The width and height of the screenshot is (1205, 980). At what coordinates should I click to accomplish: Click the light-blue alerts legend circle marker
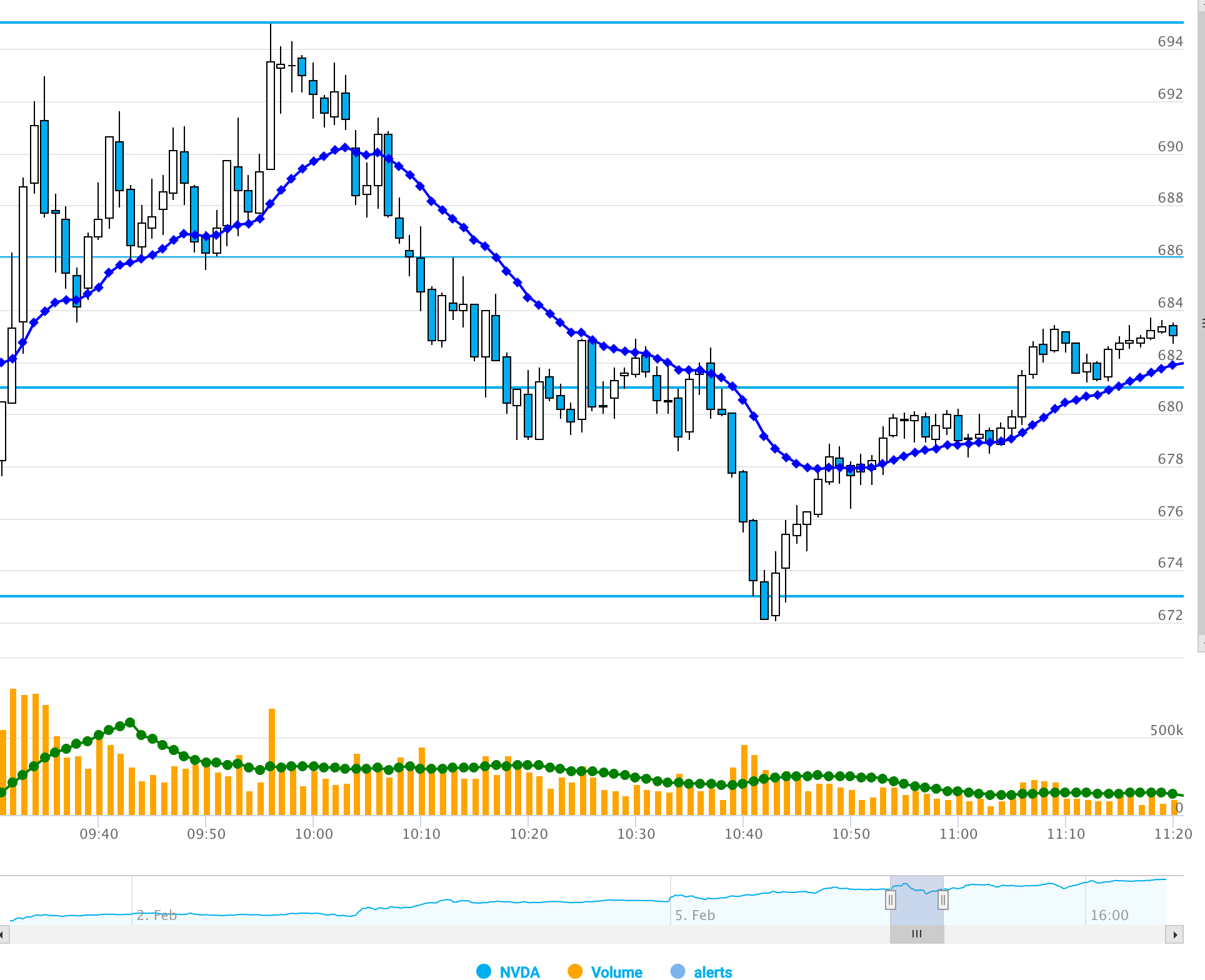(x=677, y=971)
